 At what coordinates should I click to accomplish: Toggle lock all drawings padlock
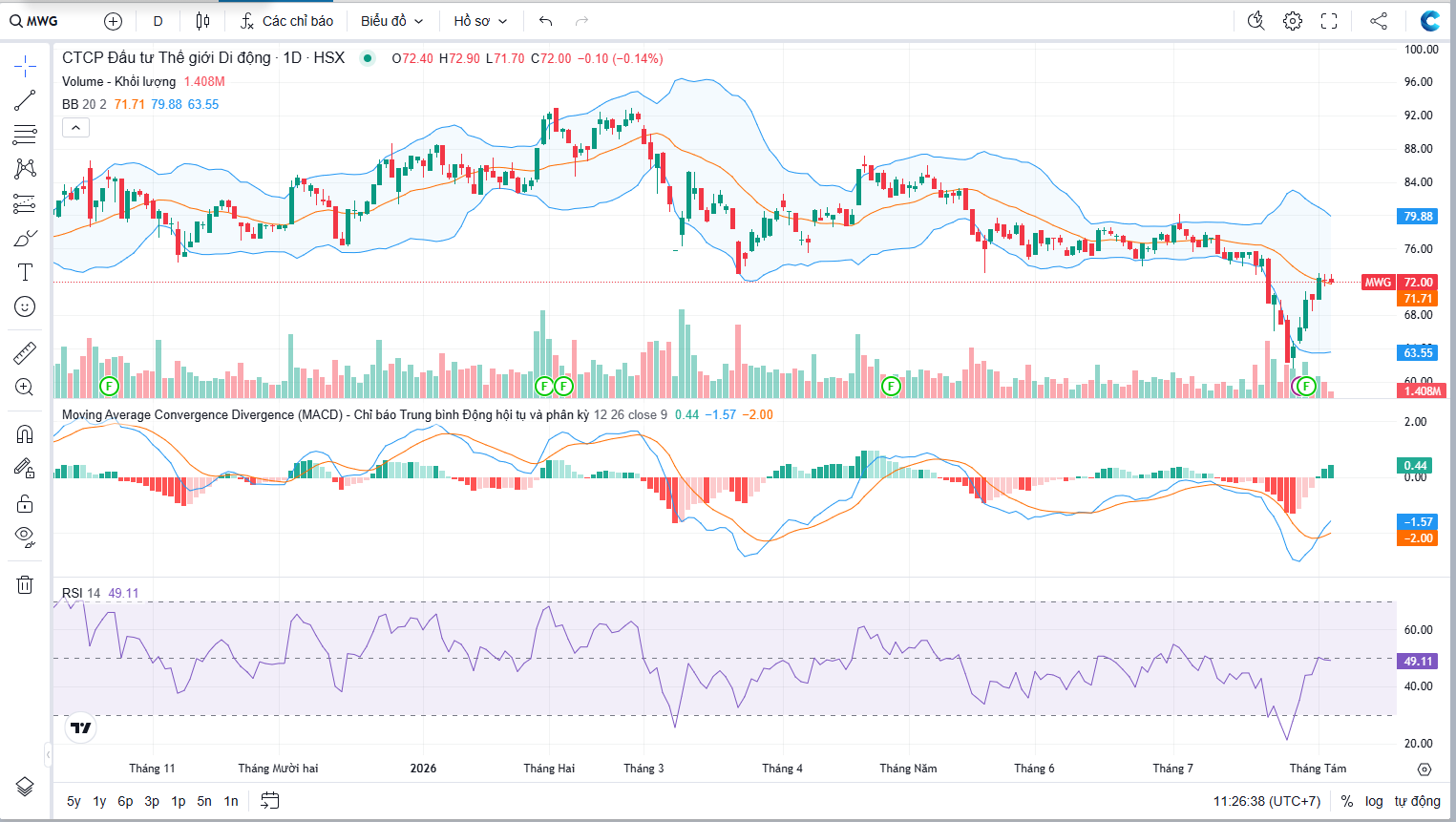(x=25, y=503)
